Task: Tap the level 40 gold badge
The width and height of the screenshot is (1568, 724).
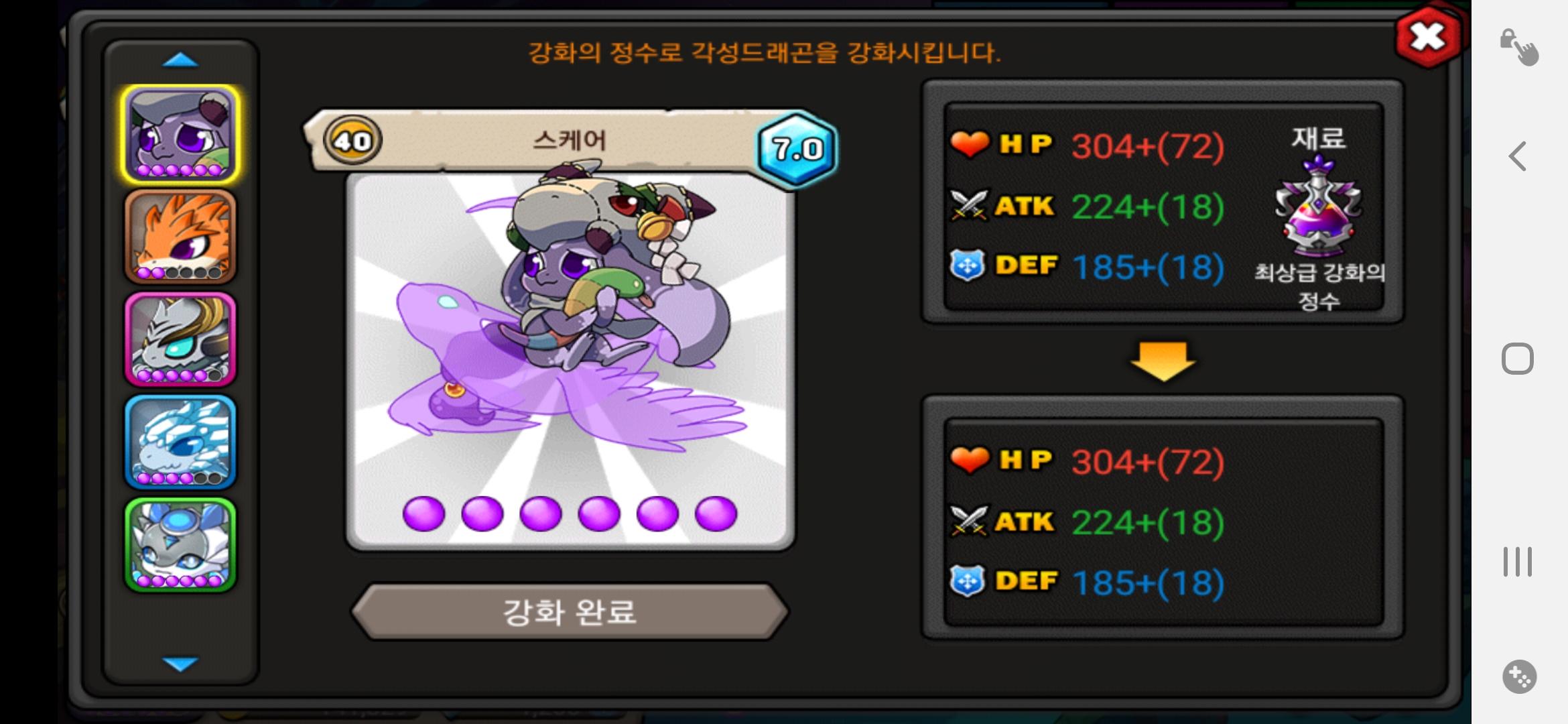Action: point(352,141)
